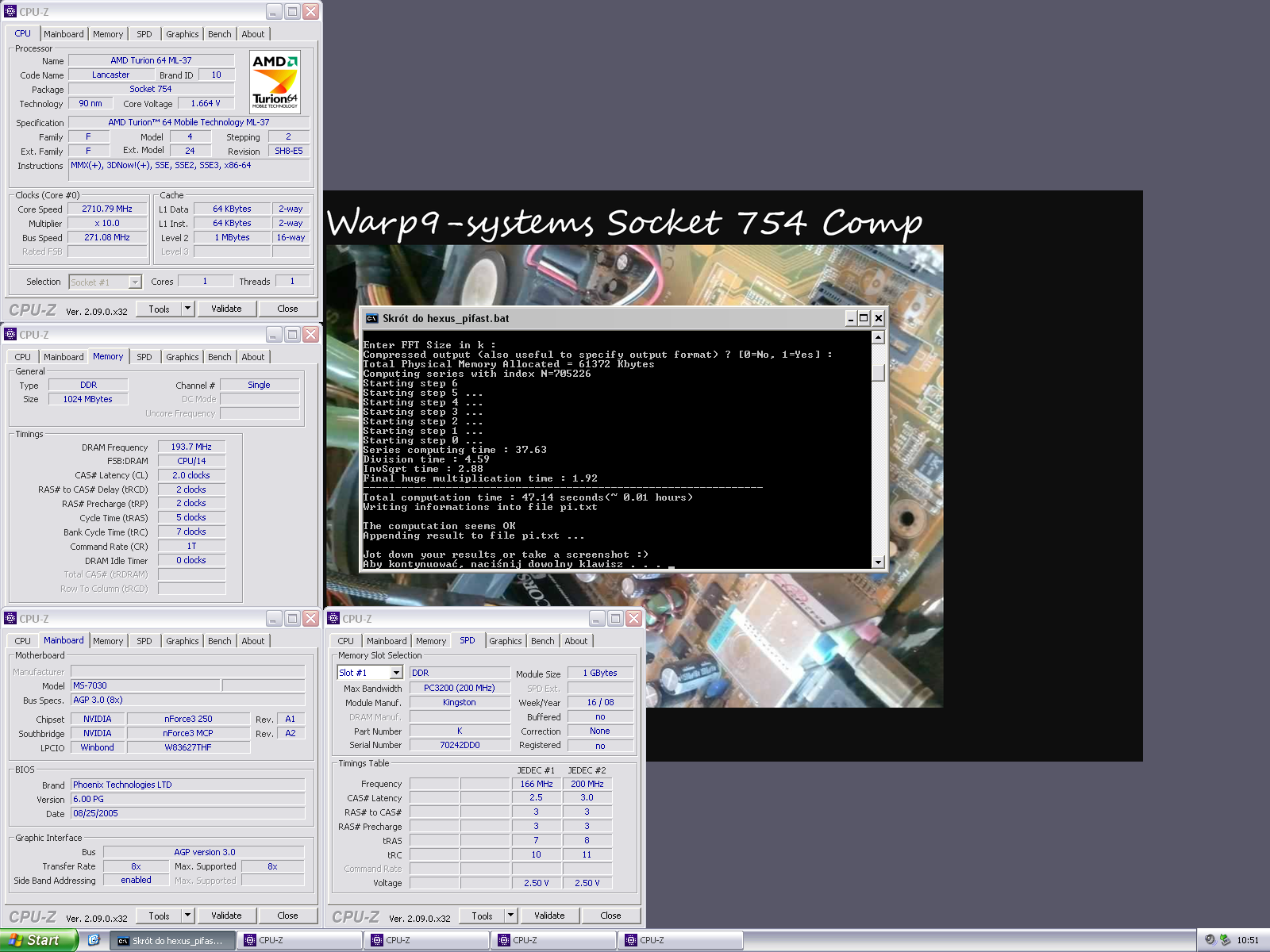Activate the first CPU-Z taskbar button

tap(299, 941)
